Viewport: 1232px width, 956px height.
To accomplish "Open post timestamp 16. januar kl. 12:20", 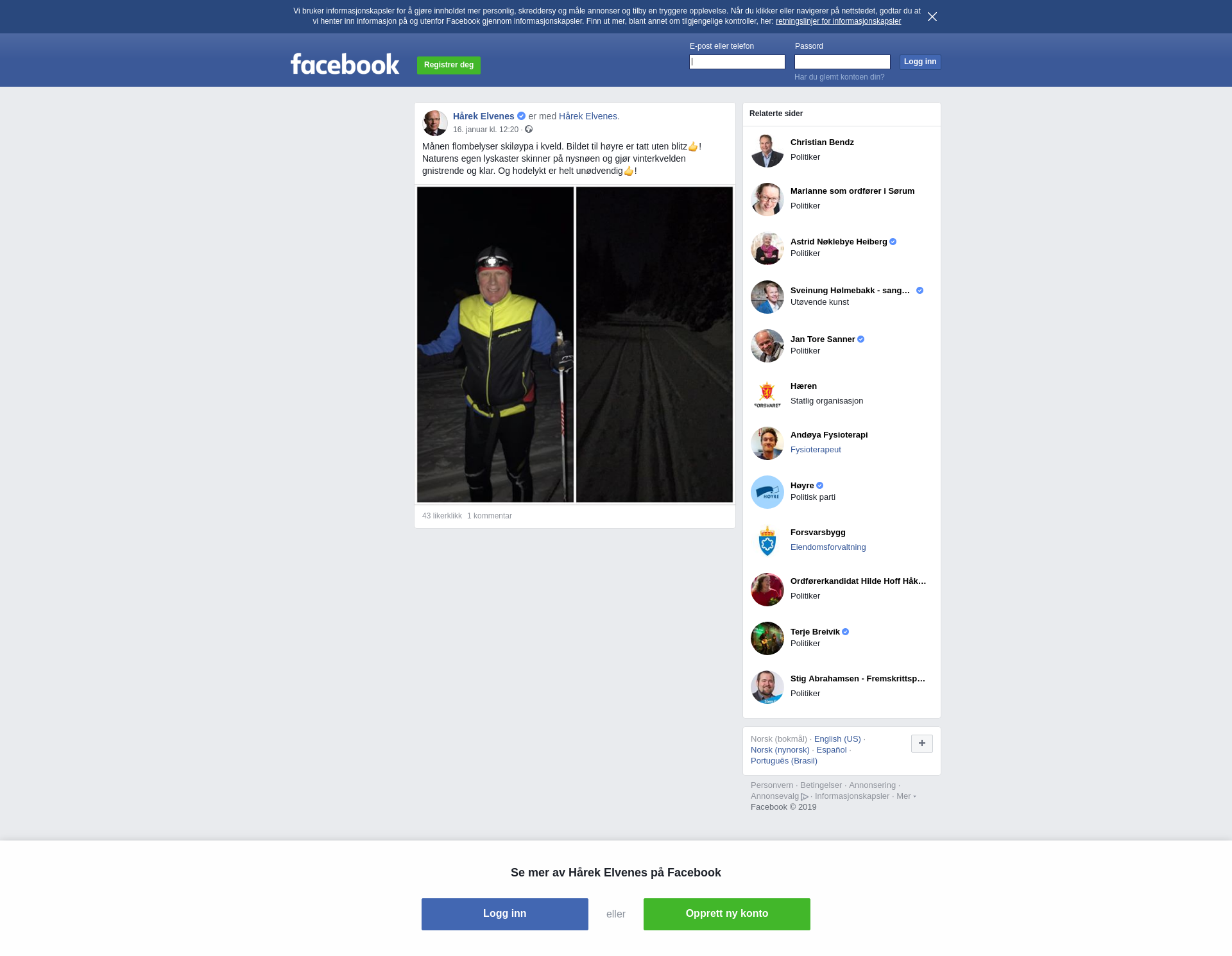I will point(486,130).
